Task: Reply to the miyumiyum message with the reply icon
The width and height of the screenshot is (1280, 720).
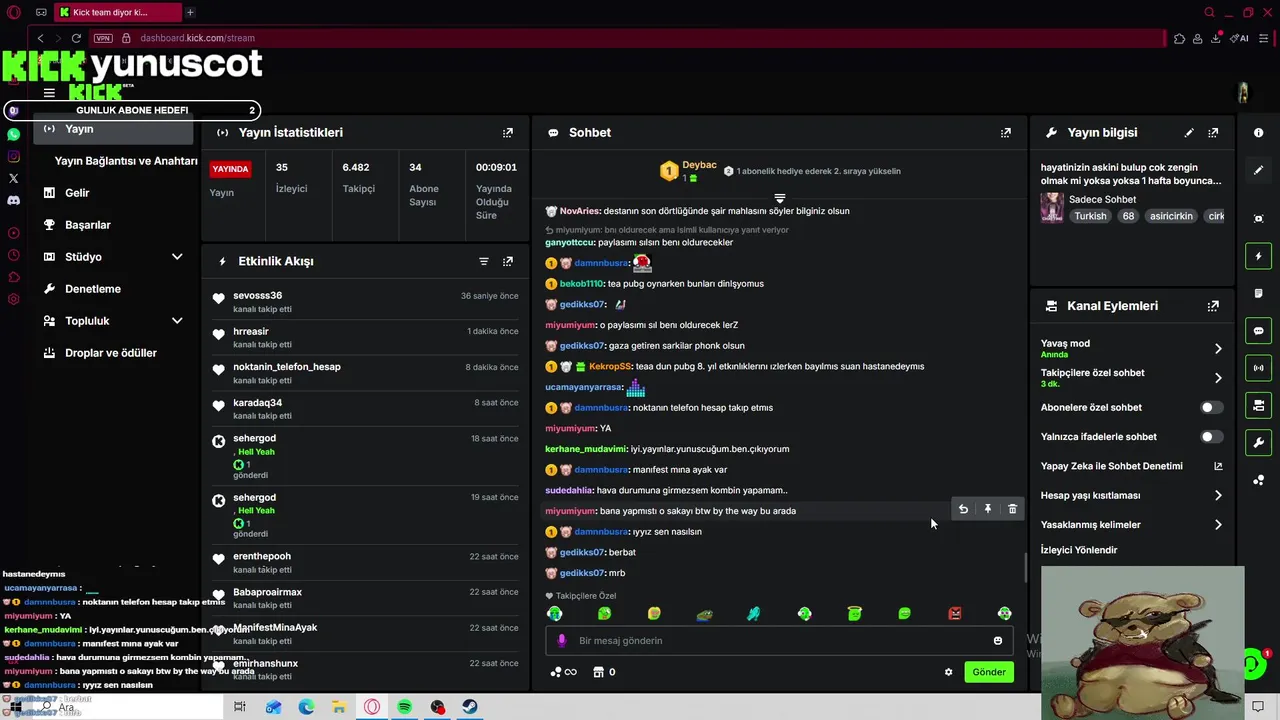Action: point(963,509)
